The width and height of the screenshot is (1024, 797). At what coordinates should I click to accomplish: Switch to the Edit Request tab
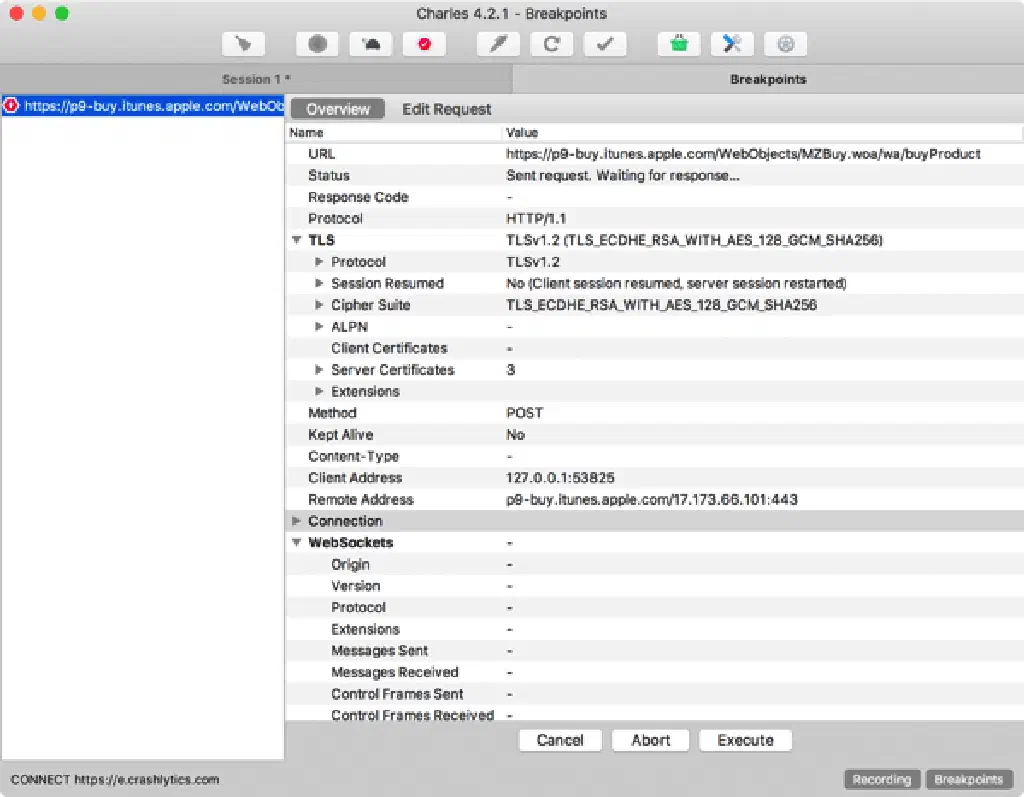[446, 109]
